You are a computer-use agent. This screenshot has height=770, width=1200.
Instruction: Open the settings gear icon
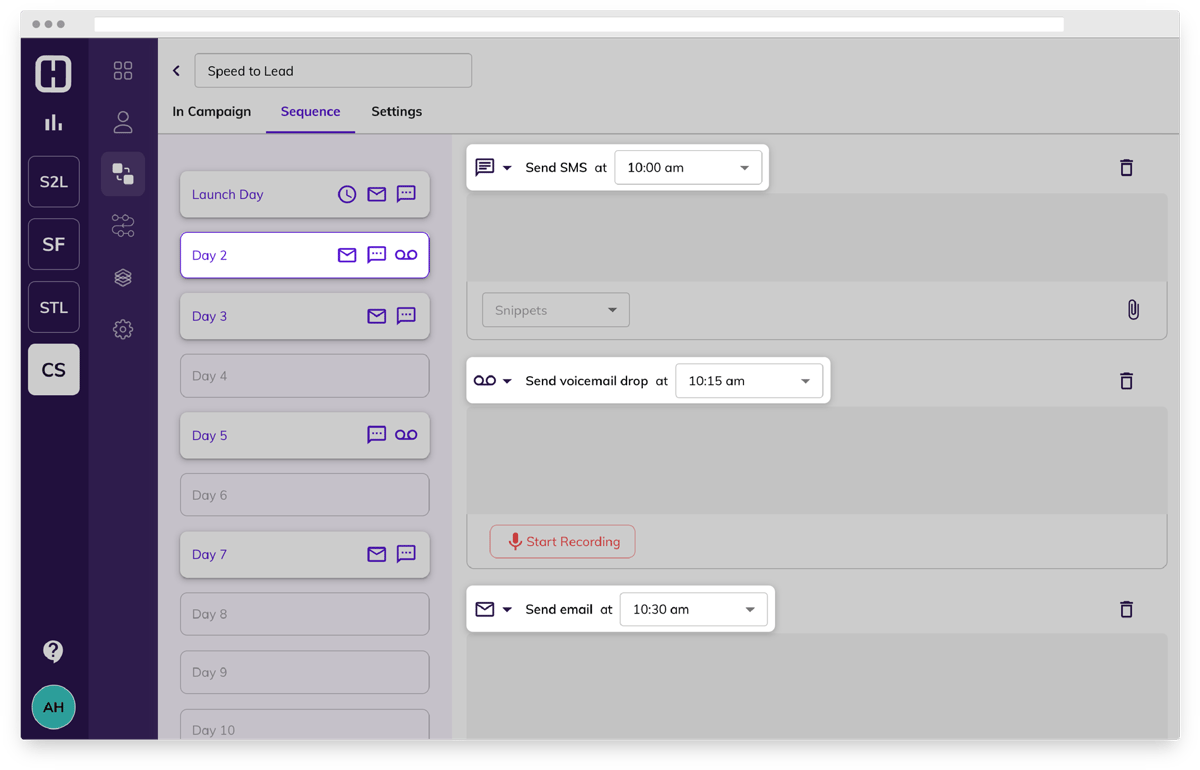[122, 329]
